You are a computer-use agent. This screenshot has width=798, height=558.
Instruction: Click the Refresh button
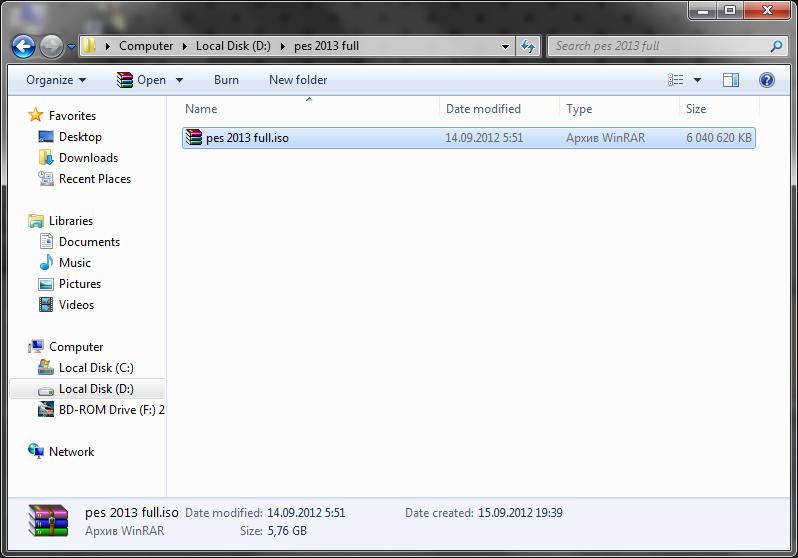528,47
